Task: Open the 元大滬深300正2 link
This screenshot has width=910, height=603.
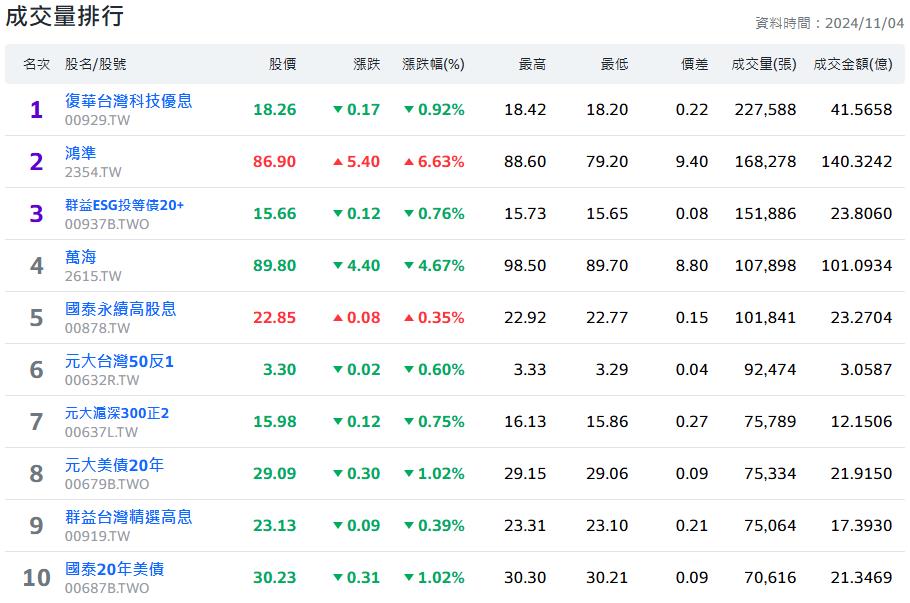Action: 117,413
